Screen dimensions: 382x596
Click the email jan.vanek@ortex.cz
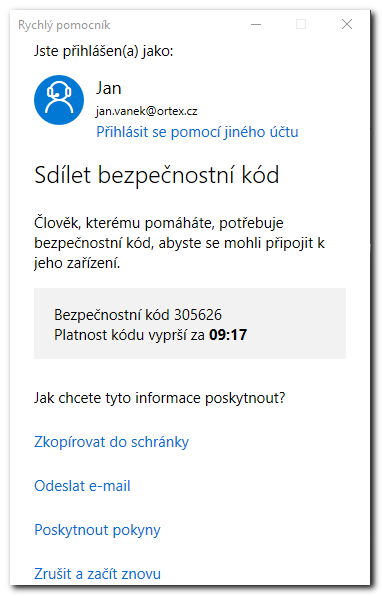click(x=146, y=111)
